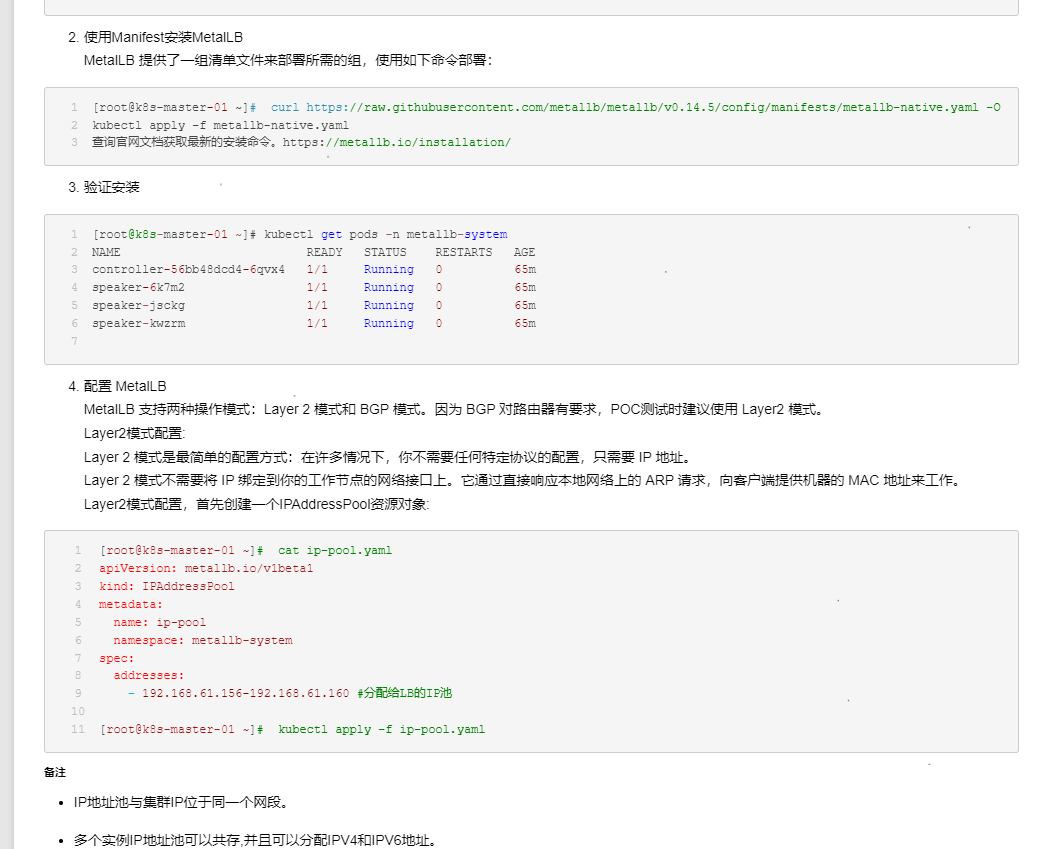Click sentence 'MetalLB 提供了一组清单文件来部署'
The width and height of the screenshot is (1051, 849).
[288, 60]
